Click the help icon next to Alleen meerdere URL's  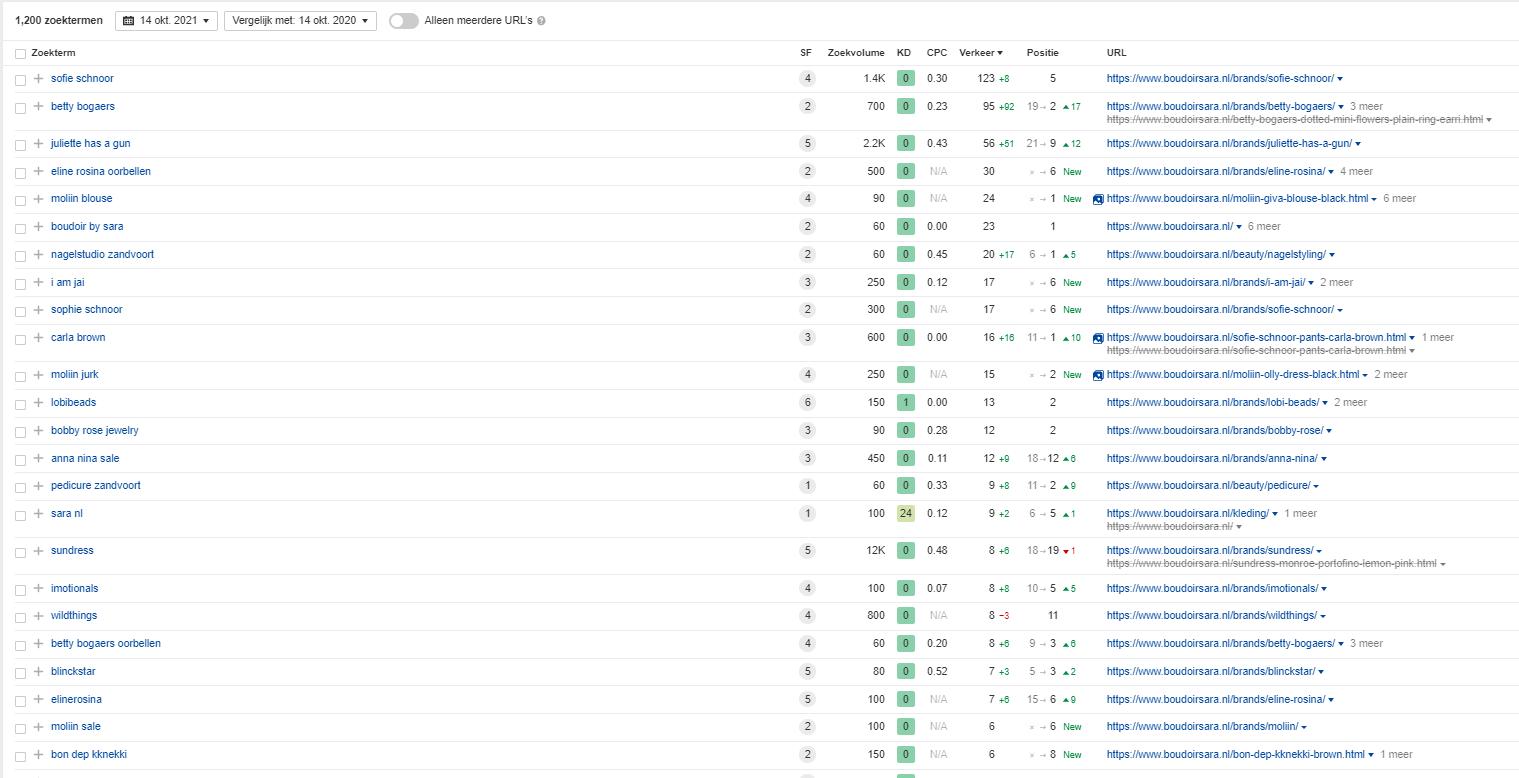tap(541, 20)
